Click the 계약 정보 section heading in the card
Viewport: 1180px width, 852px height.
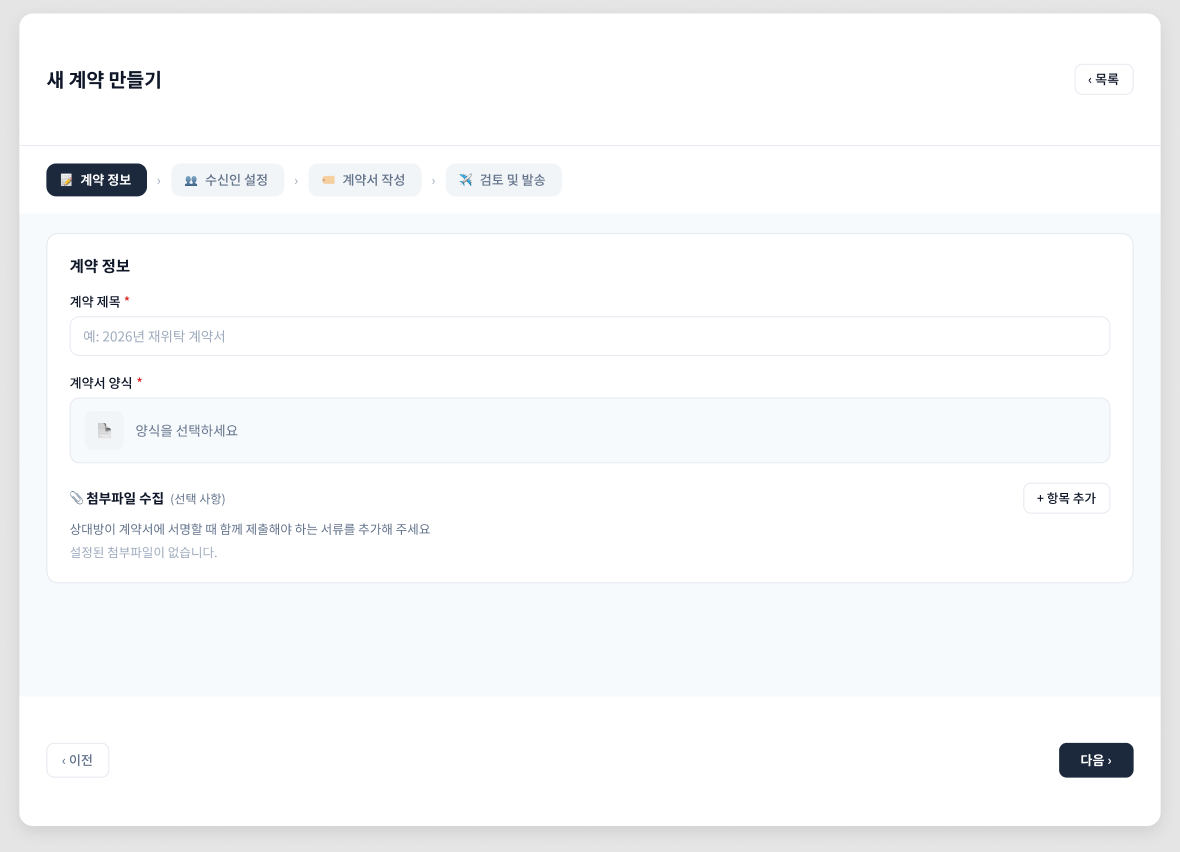[x=100, y=266]
